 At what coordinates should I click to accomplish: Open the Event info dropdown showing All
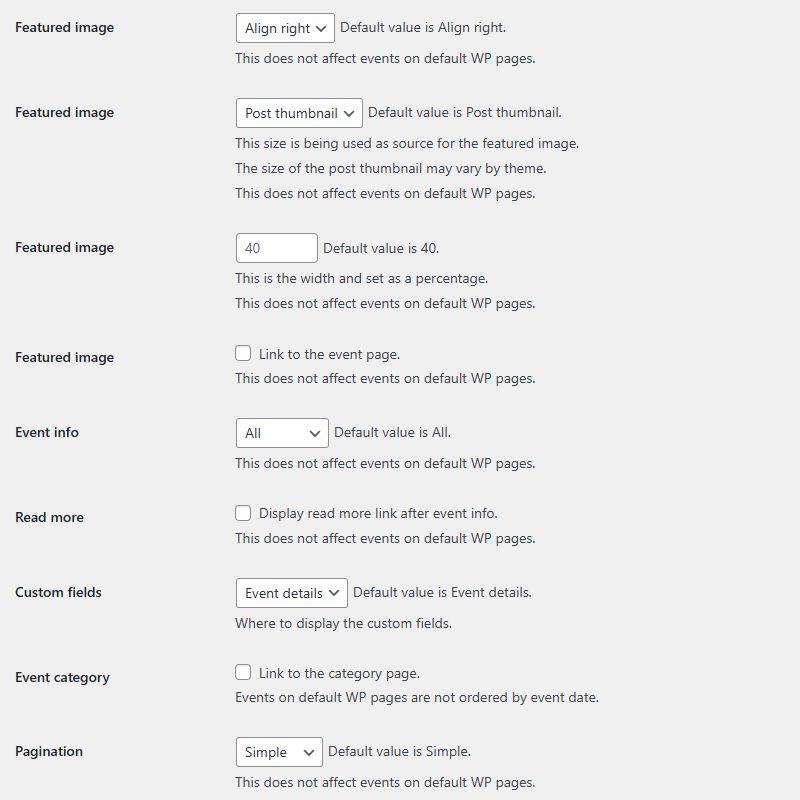coord(281,432)
